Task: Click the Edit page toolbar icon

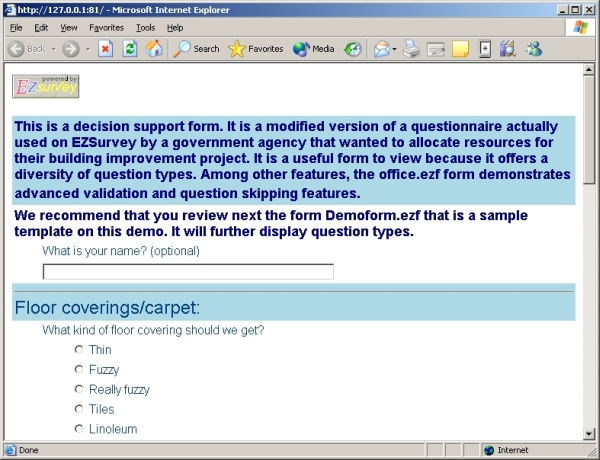Action: [436, 49]
